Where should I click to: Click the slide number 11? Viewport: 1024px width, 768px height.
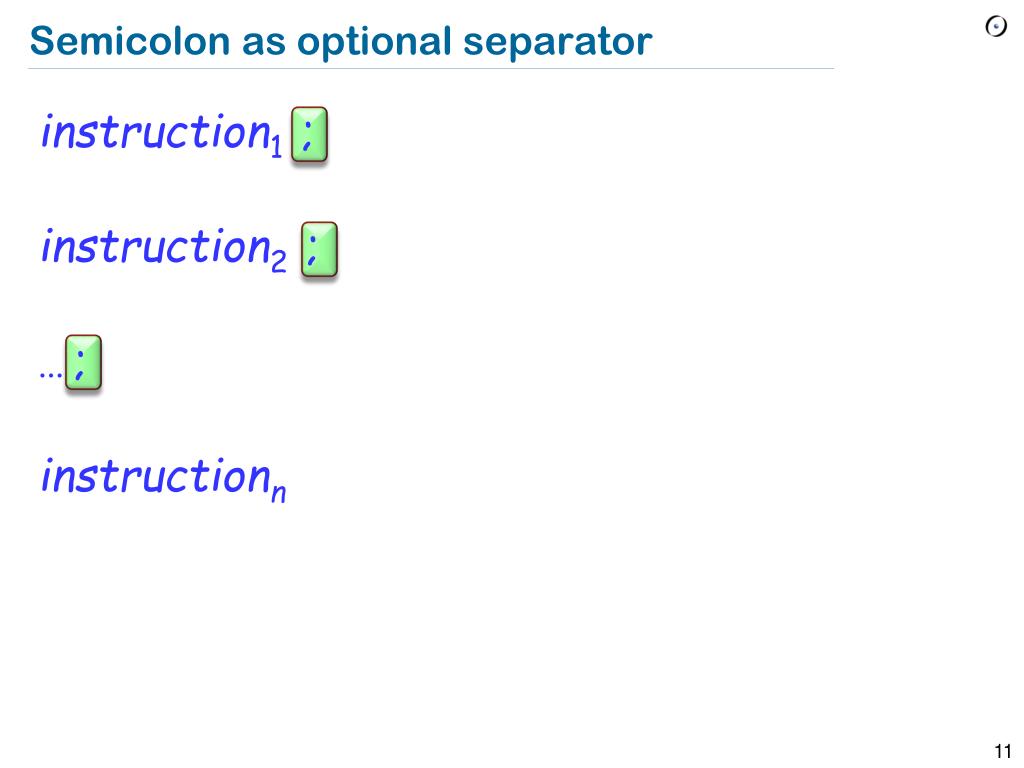click(x=1002, y=752)
